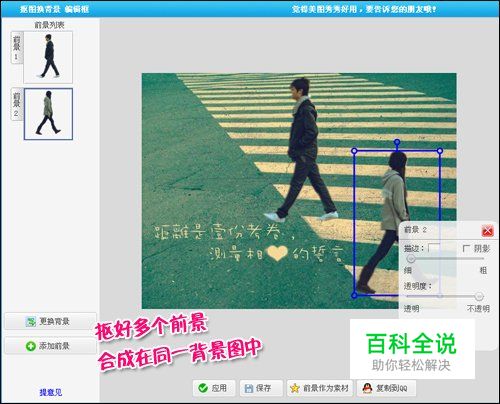This screenshot has height=404, width=500.
Task: Click the 前景列表 heading text
Action: [49, 25]
